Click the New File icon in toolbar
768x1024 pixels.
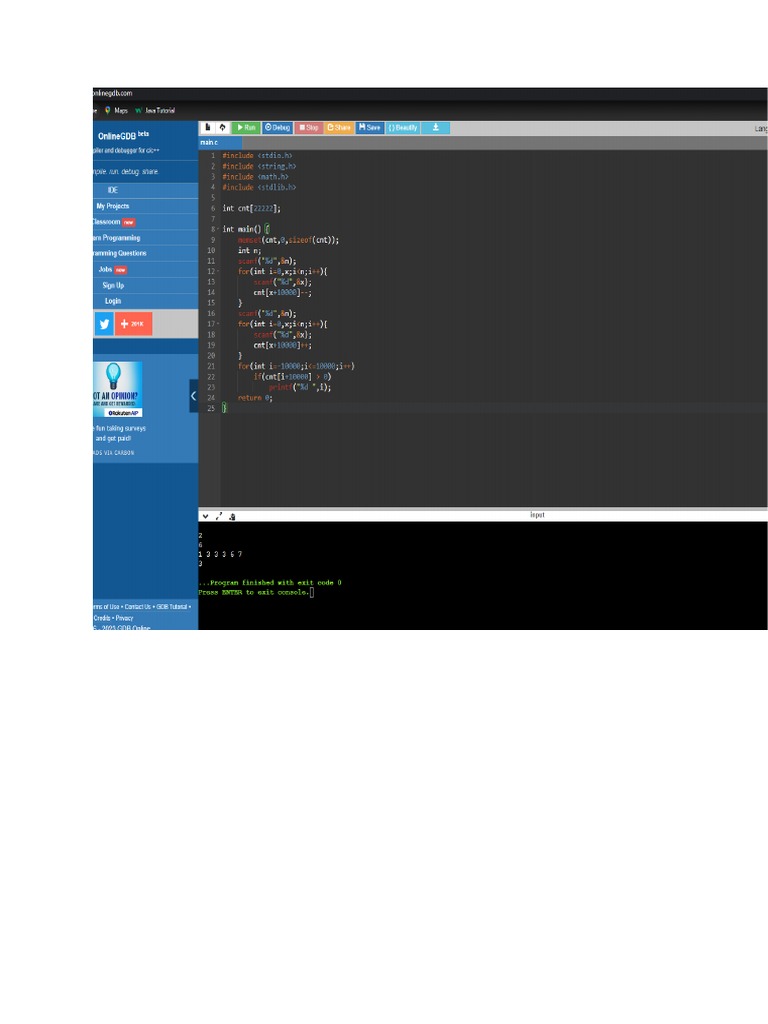[x=208, y=128]
